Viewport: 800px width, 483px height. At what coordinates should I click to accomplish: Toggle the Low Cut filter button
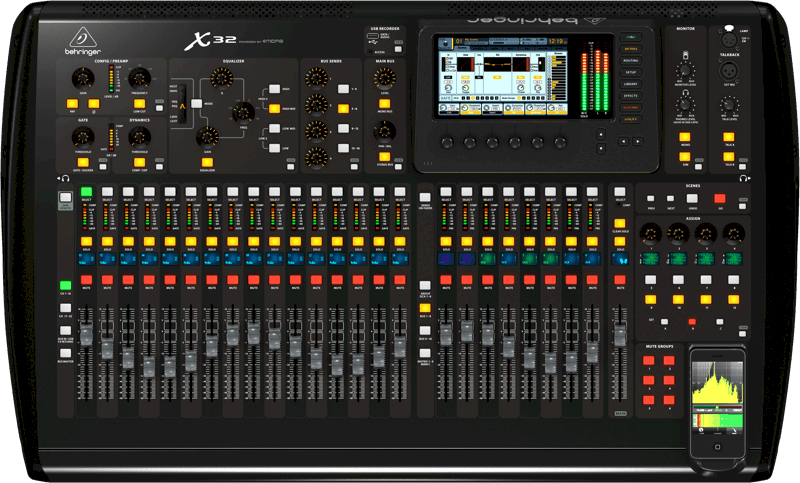pyautogui.click(x=138, y=103)
